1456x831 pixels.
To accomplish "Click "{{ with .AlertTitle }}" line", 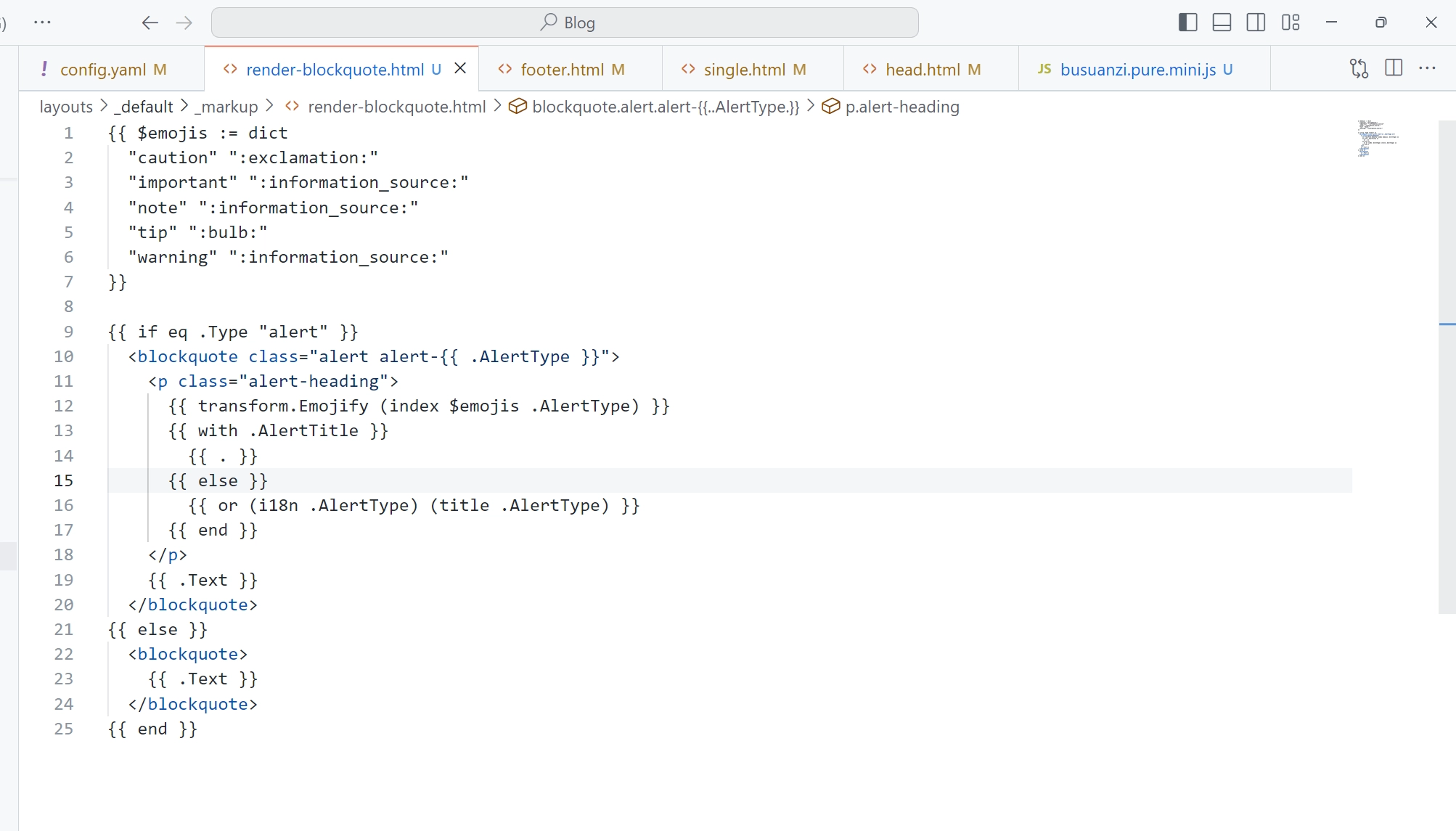I will coord(279,430).
